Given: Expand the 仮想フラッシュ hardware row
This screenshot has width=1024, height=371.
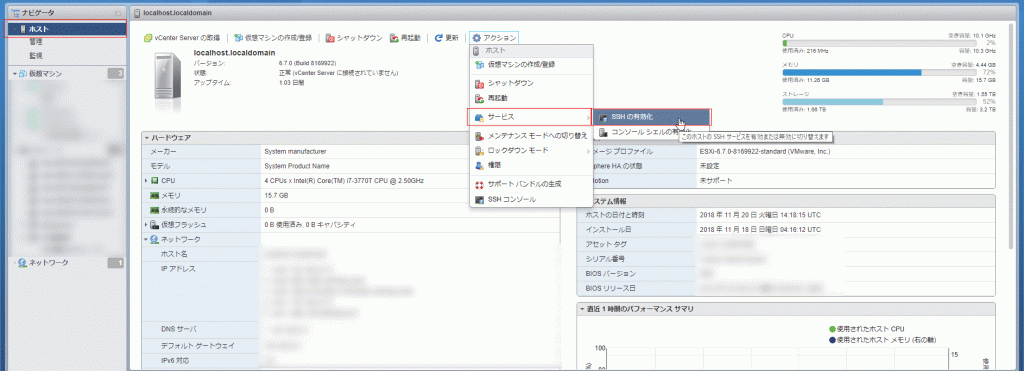Looking at the screenshot, I should click(x=146, y=225).
